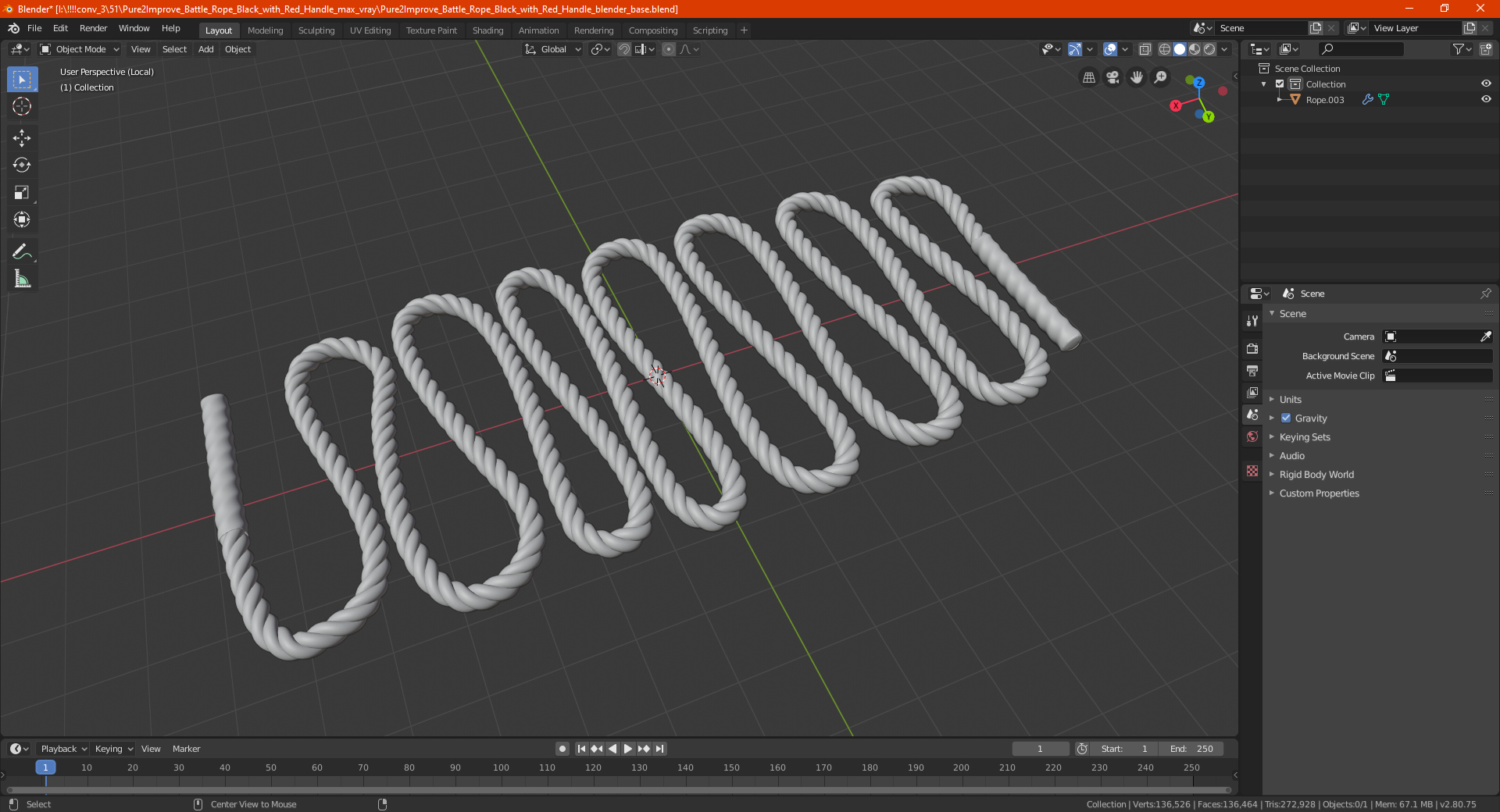
Task: Toggle proportional editing button
Action: pyautogui.click(x=669, y=49)
